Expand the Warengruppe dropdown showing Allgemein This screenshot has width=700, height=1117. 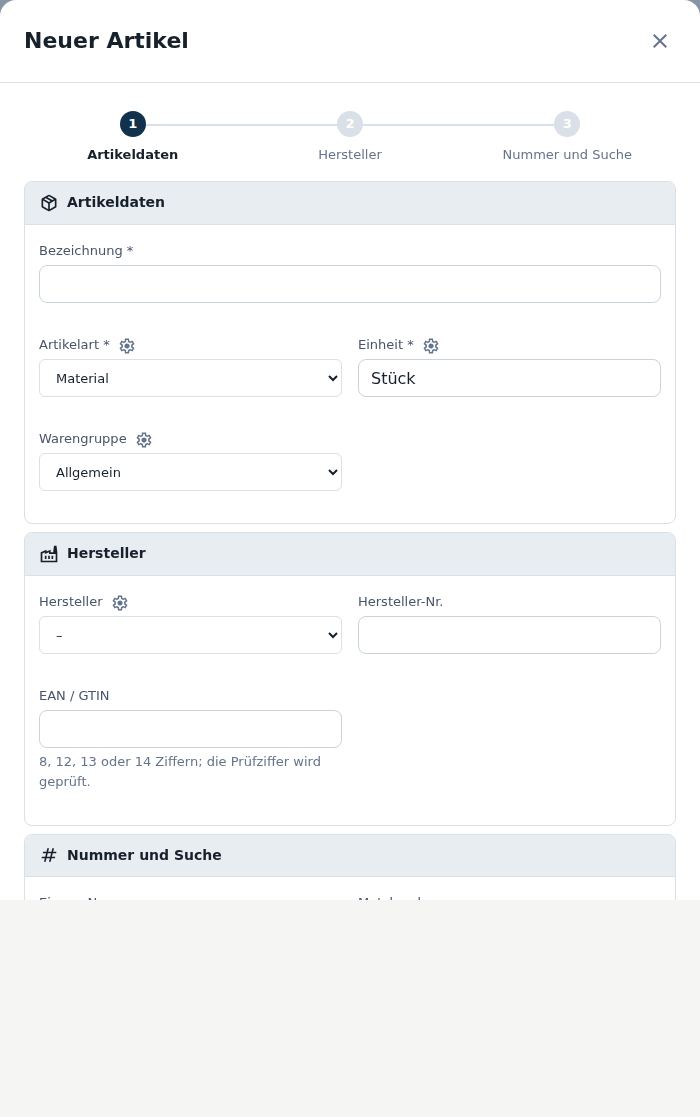tap(190, 472)
